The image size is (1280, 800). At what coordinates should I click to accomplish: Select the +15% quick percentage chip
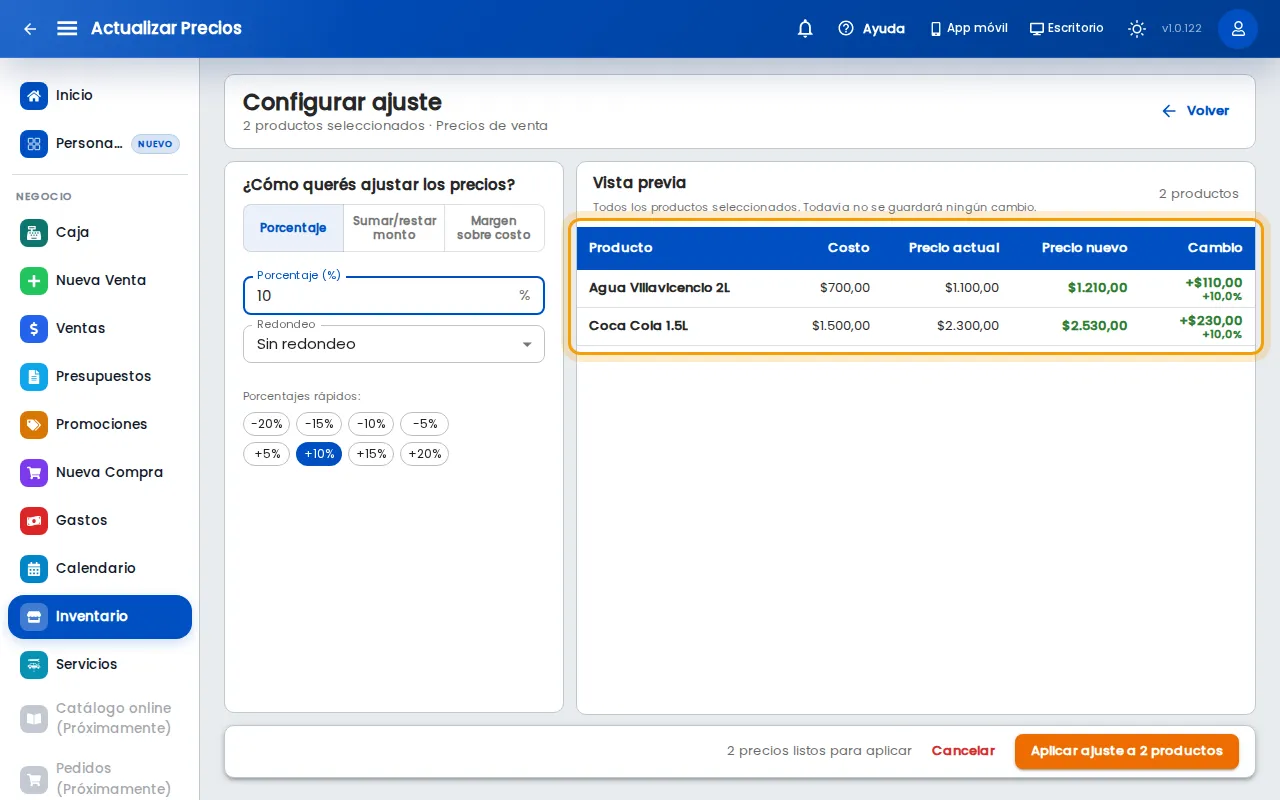371,454
